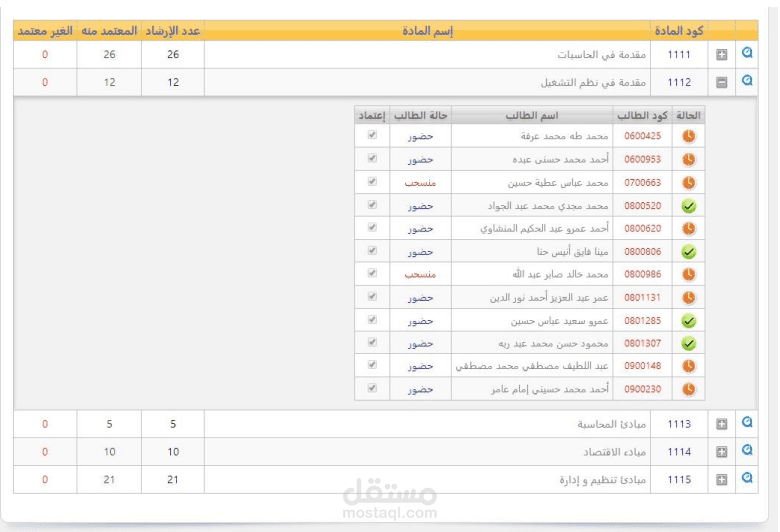Click attendance status حضور for student 0900230

coord(420,390)
